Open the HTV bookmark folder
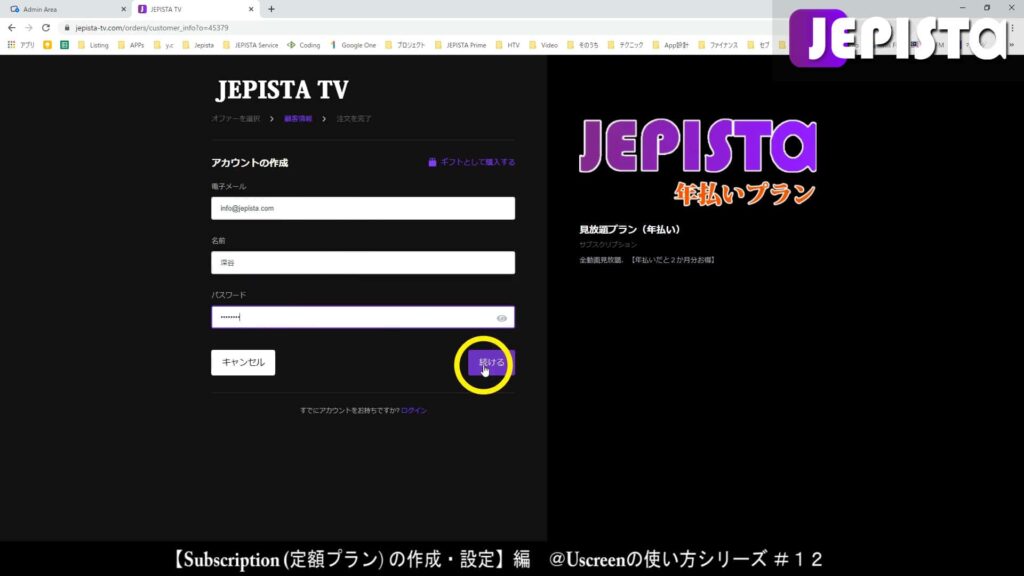This screenshot has width=1024, height=576. coord(507,45)
